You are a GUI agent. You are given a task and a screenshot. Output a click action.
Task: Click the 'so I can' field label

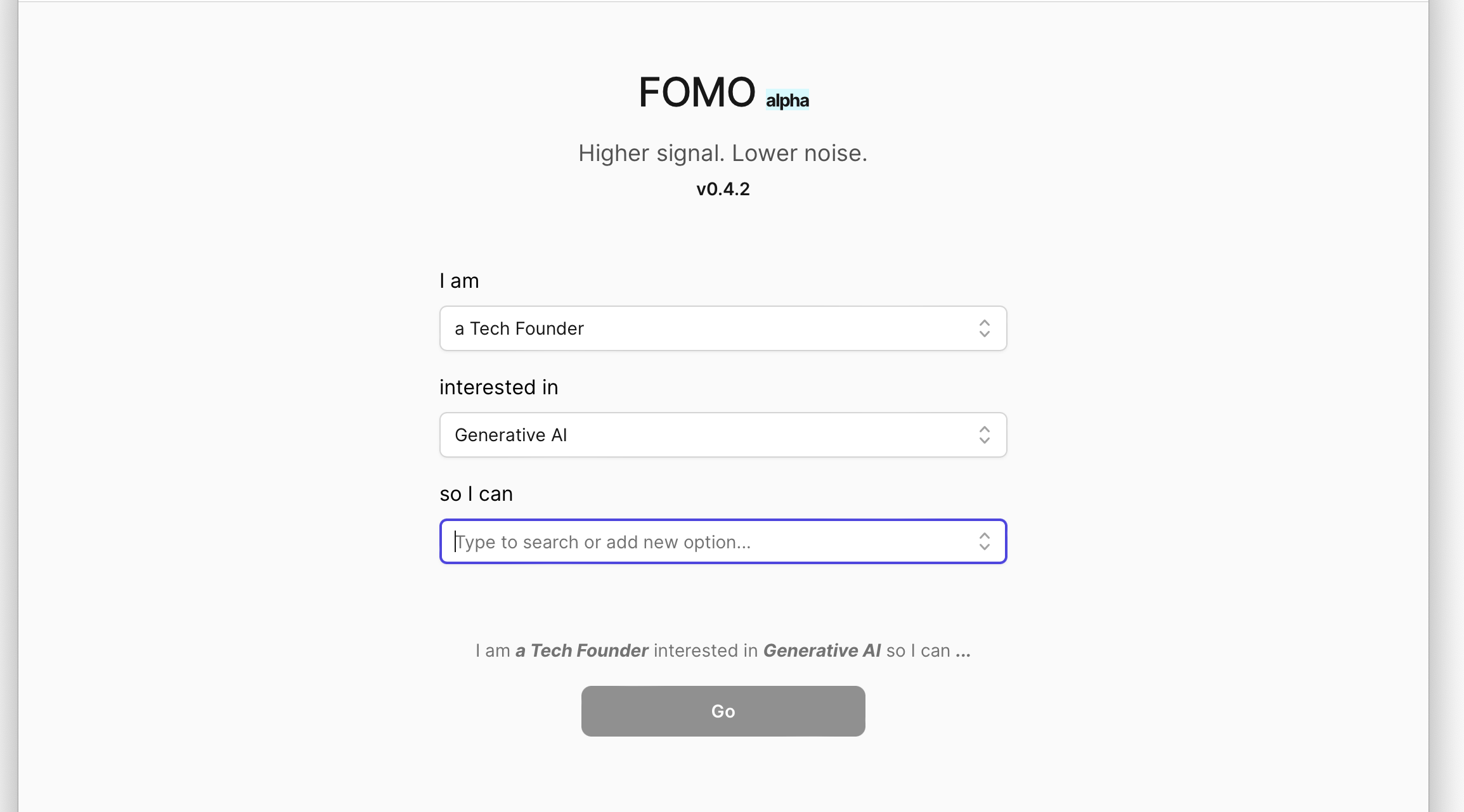point(476,493)
